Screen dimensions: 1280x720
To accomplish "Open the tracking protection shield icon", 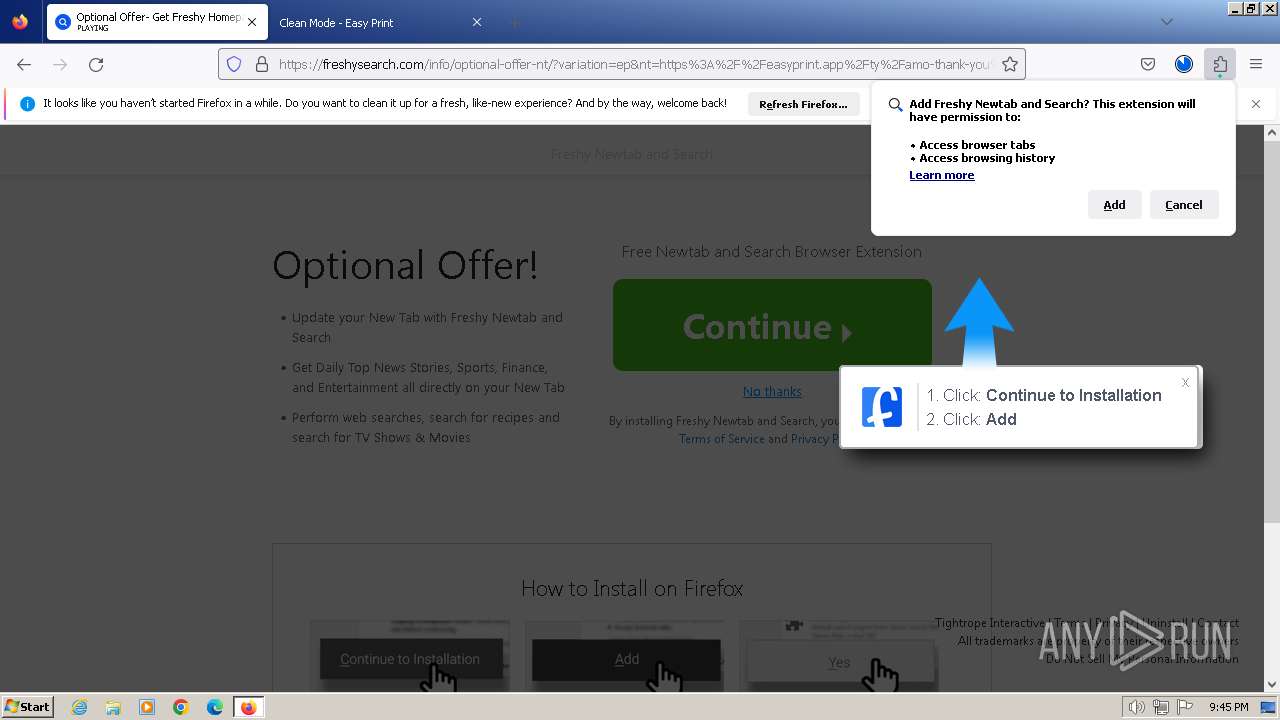I will (234, 64).
